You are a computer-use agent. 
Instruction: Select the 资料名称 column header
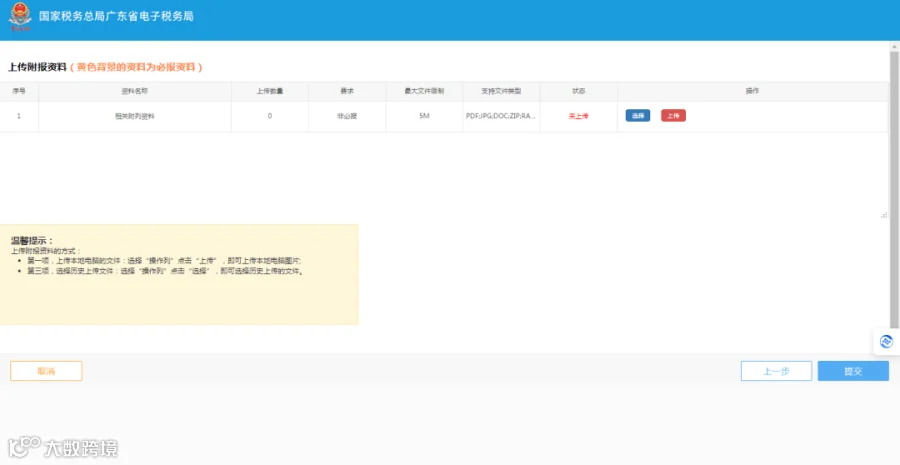(x=135, y=91)
